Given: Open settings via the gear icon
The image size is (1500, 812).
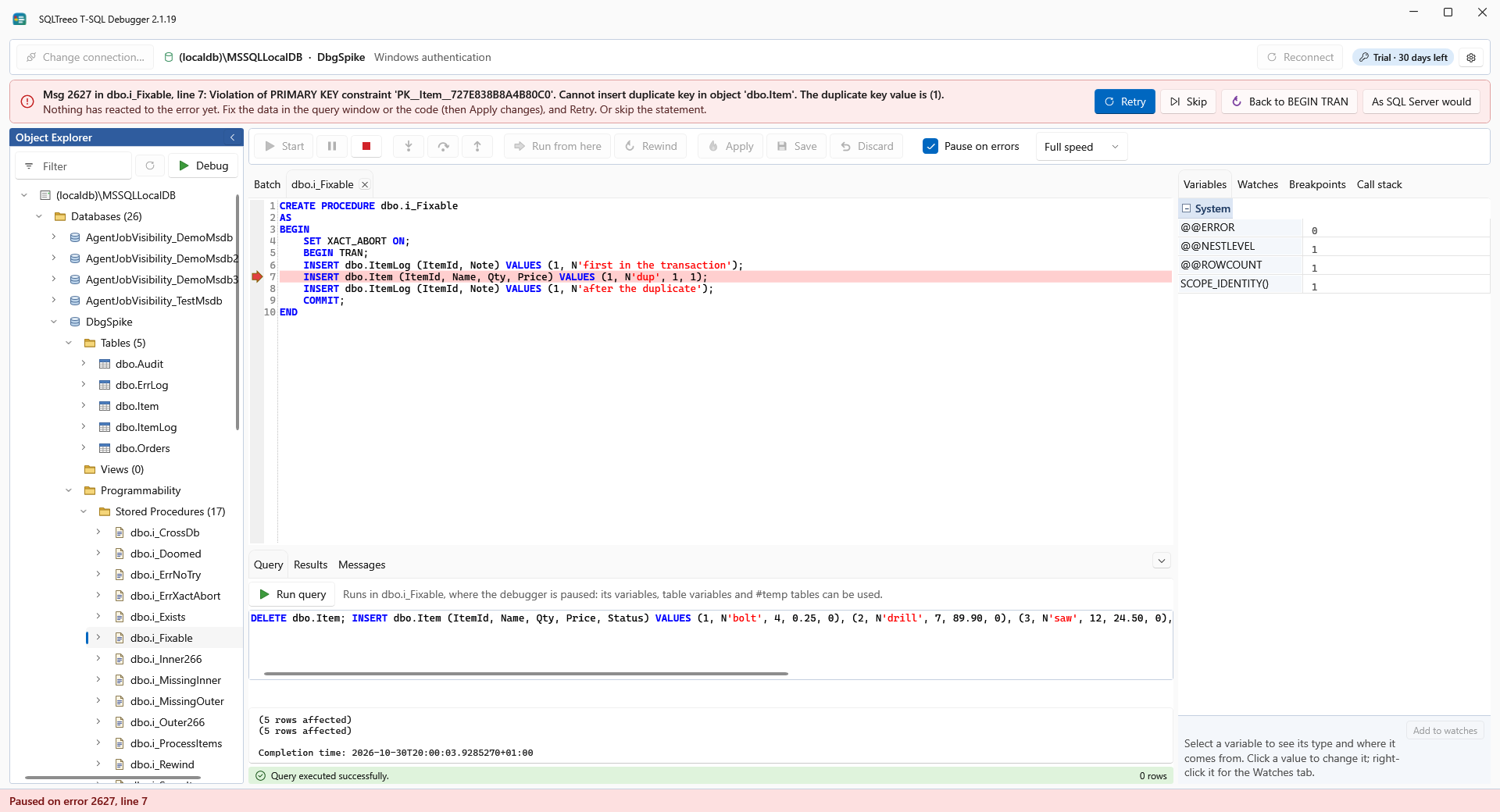Looking at the screenshot, I should 1471,58.
